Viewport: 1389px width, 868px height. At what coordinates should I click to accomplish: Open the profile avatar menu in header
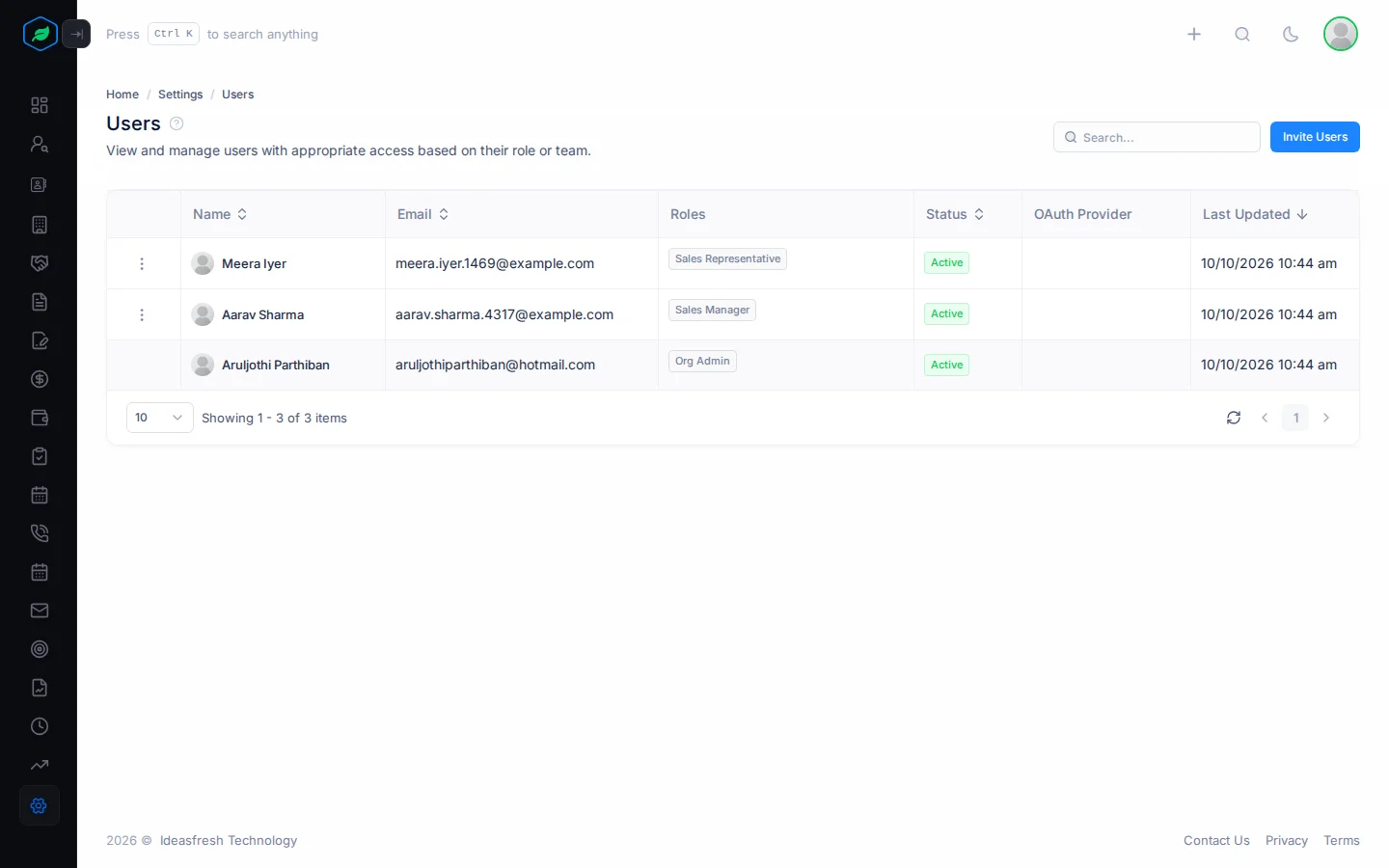(x=1341, y=34)
